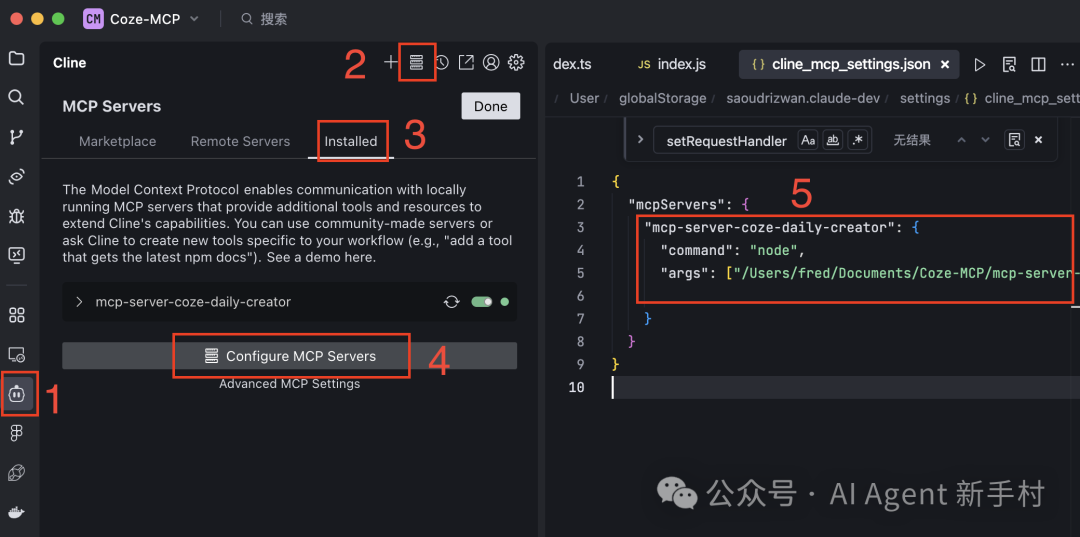1080x537 pixels.
Task: Expand the mcp-server-coze-daily-creator server row
Action: click(79, 302)
